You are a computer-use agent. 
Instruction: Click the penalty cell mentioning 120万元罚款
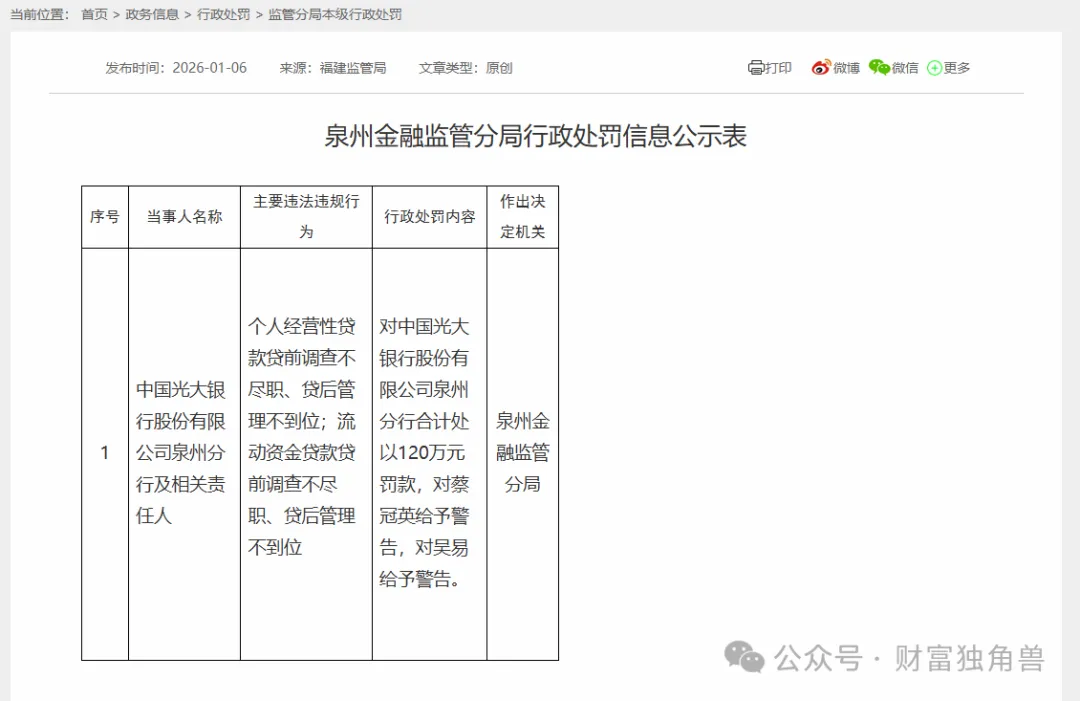[430, 454]
